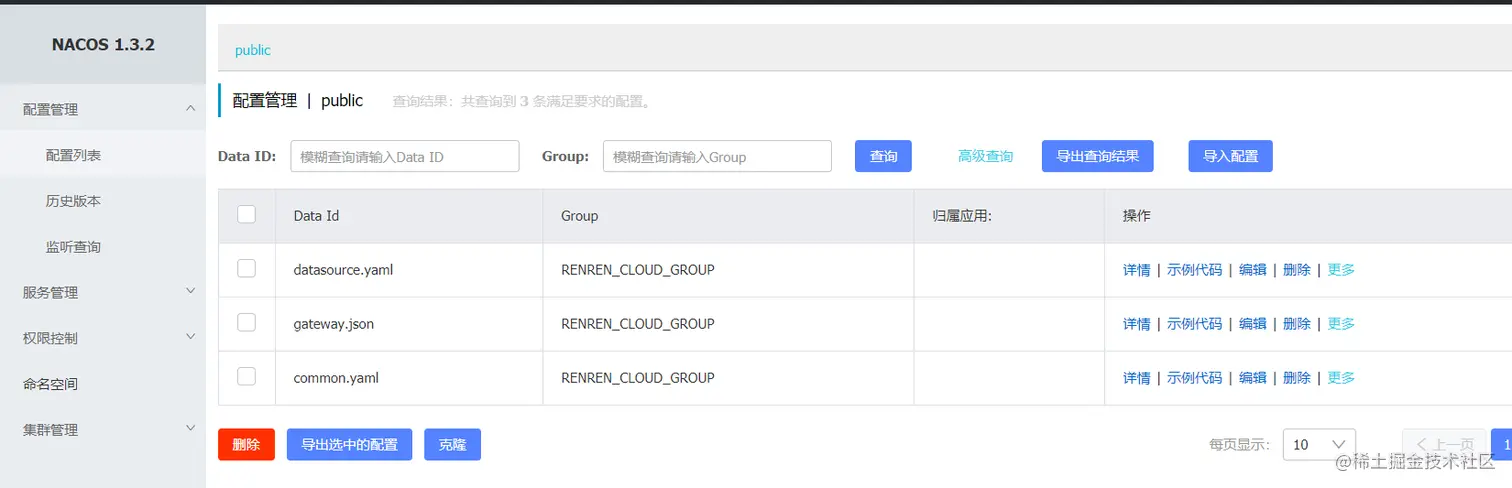
Task: Click 删除 for datasource.yaml
Action: pos(1297,270)
